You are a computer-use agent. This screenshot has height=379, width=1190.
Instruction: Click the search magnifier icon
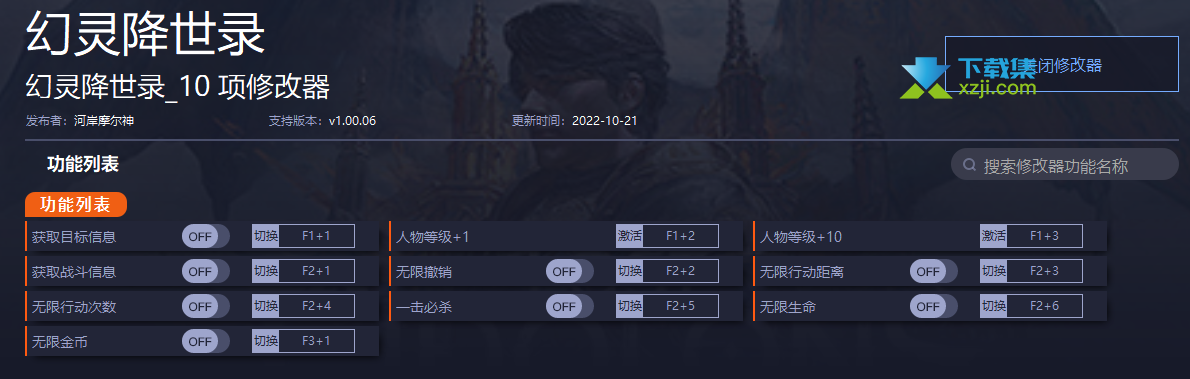pos(969,165)
